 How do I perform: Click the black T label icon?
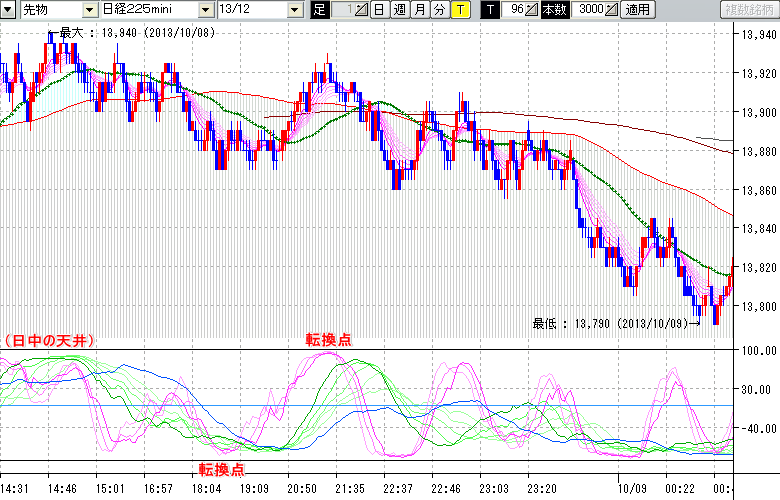point(489,10)
